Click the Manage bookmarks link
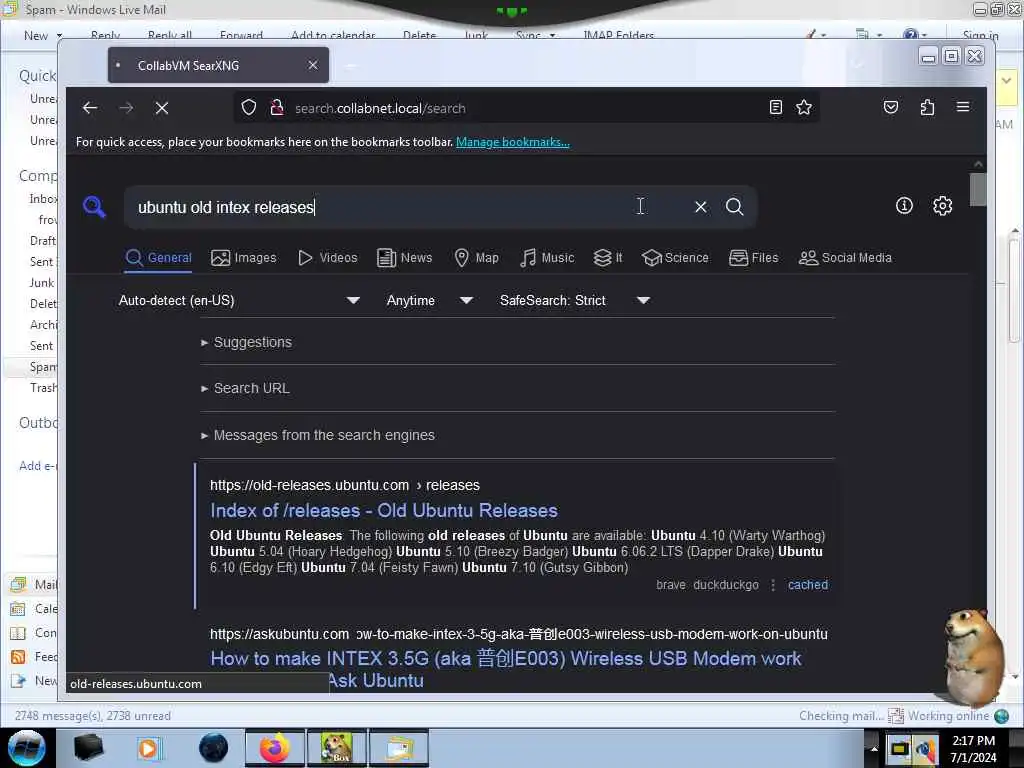Image resolution: width=1024 pixels, height=768 pixels. click(x=513, y=142)
